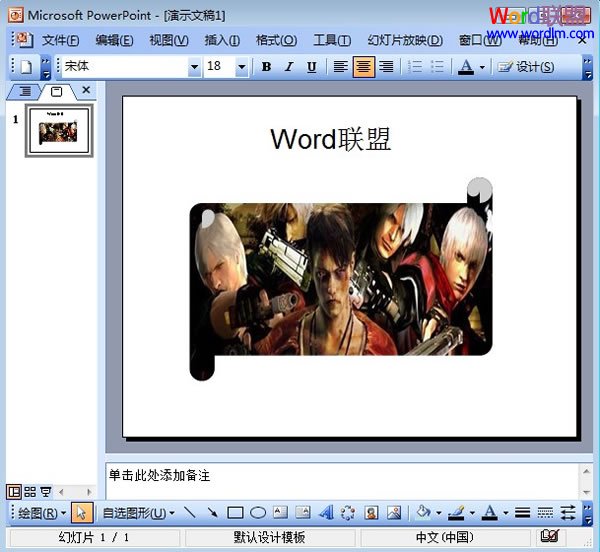Select the Rectangle drawing tool
The width and height of the screenshot is (600, 552).
pos(235,513)
